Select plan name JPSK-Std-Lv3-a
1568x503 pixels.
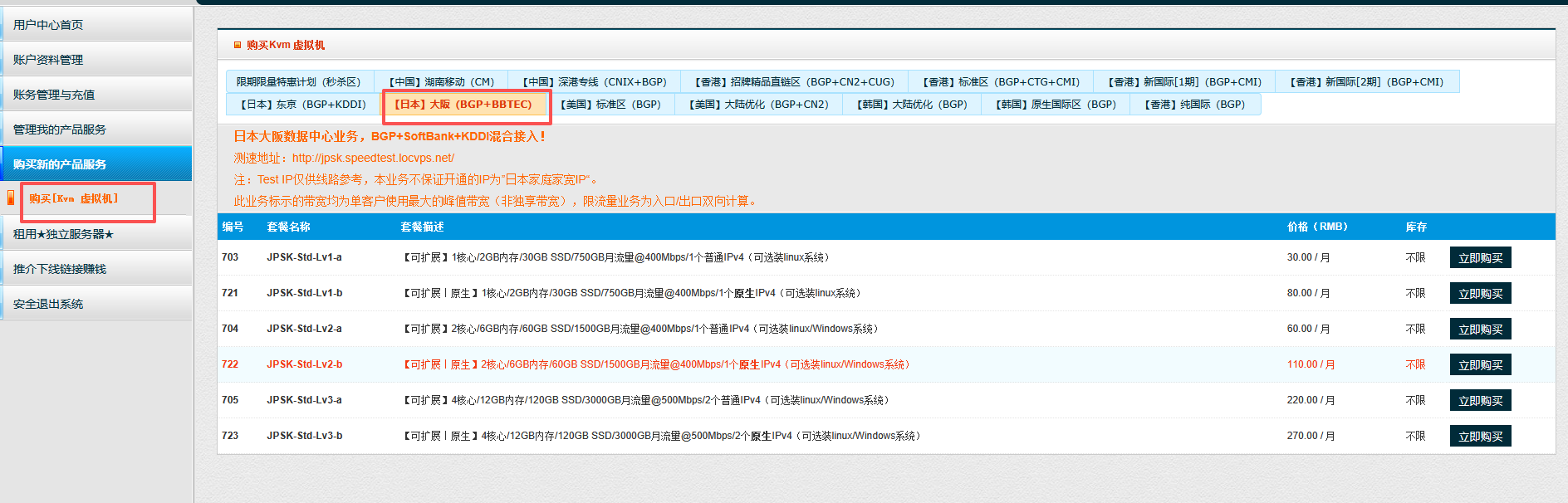304,400
